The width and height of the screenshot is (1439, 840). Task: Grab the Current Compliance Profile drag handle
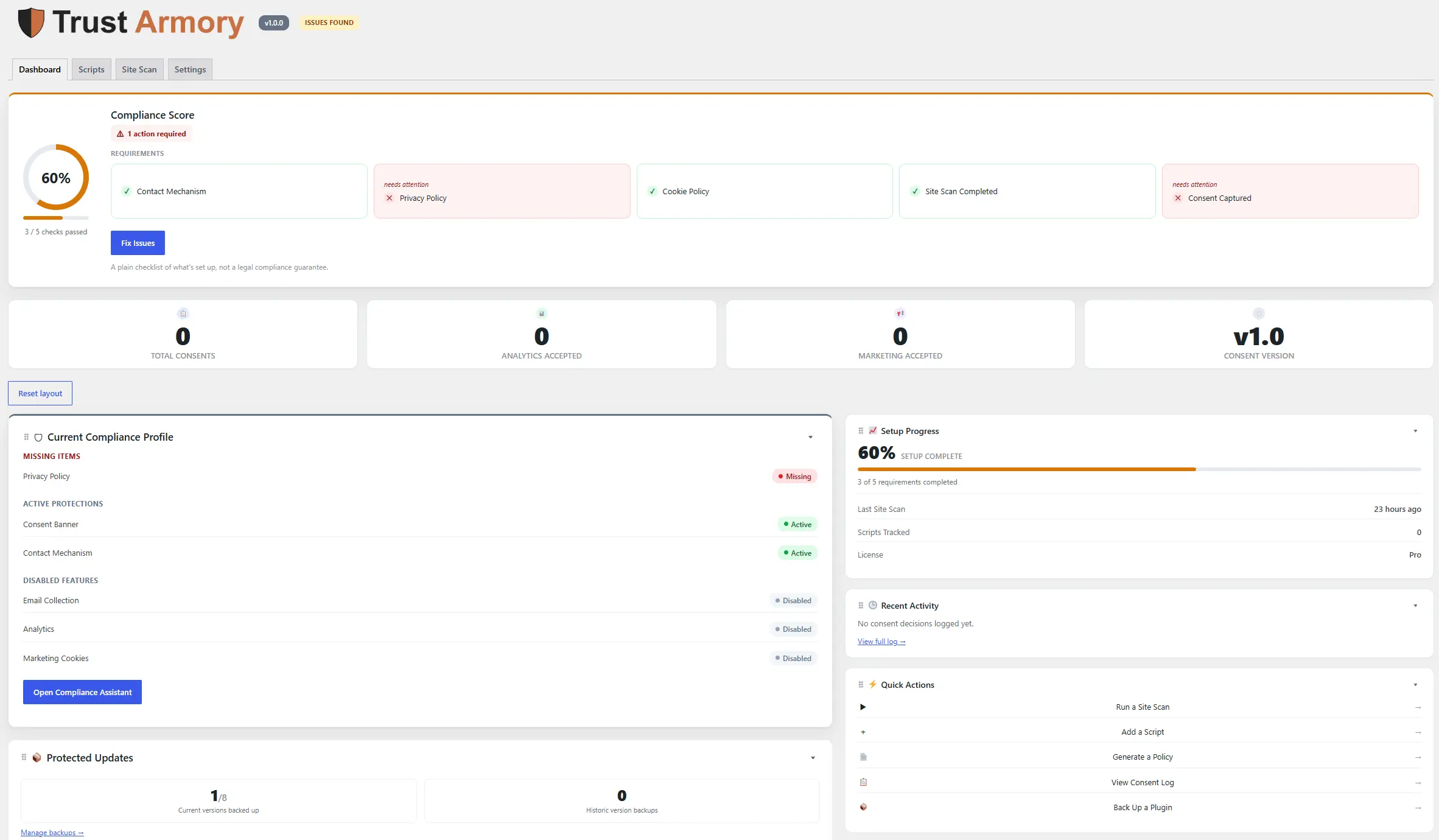pos(26,437)
